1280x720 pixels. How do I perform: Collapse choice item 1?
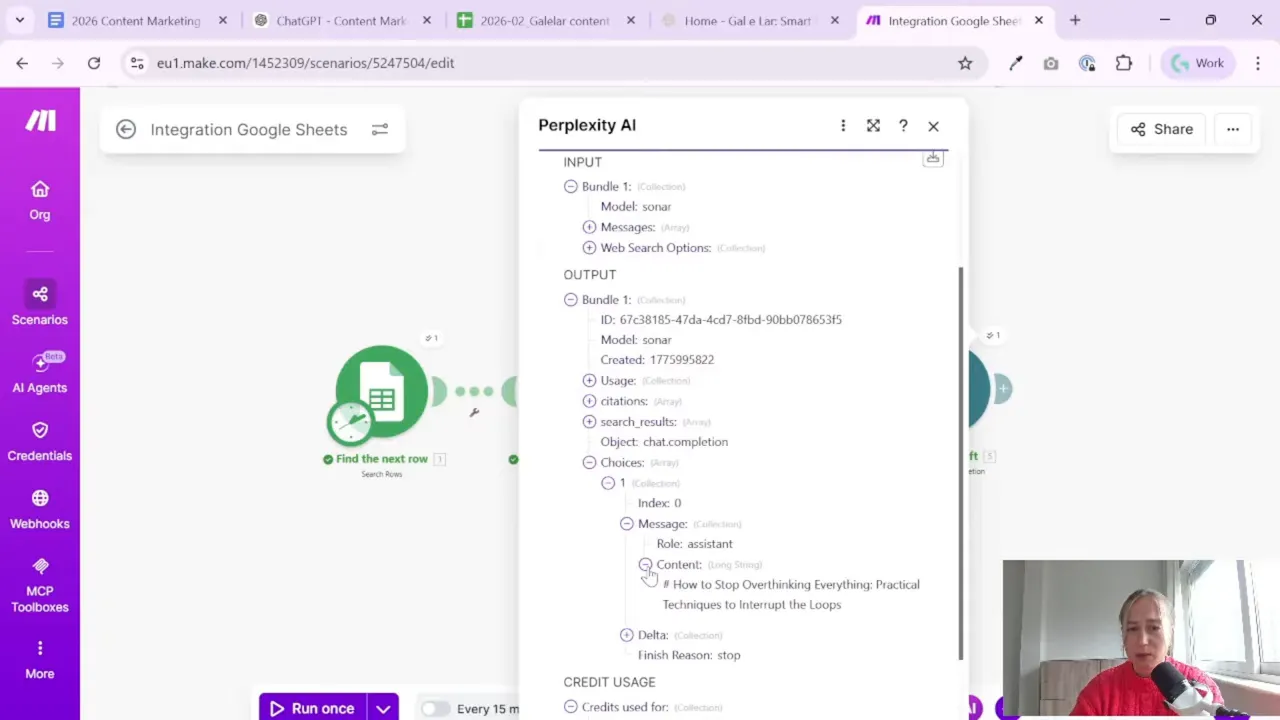pos(608,483)
